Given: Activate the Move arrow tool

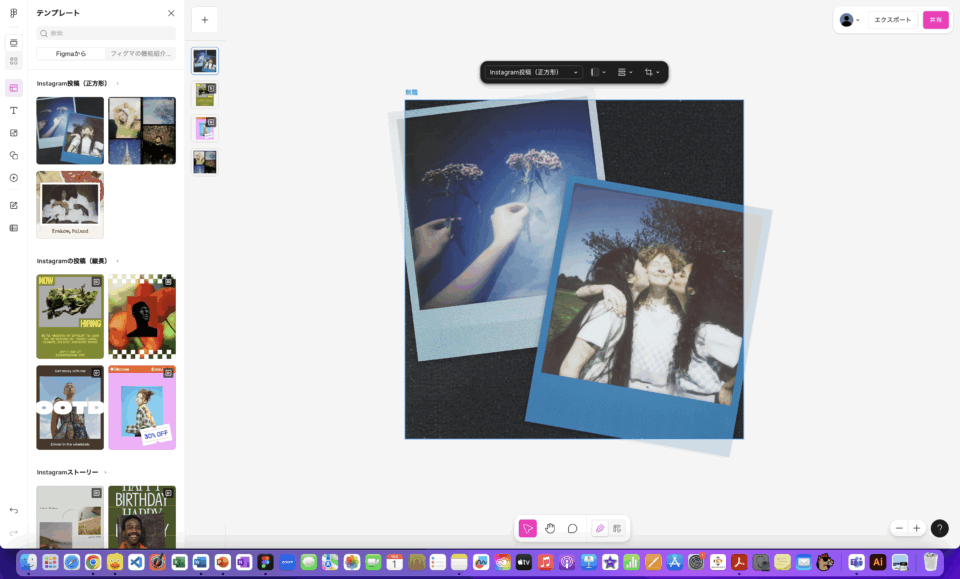Looking at the screenshot, I should (528, 528).
